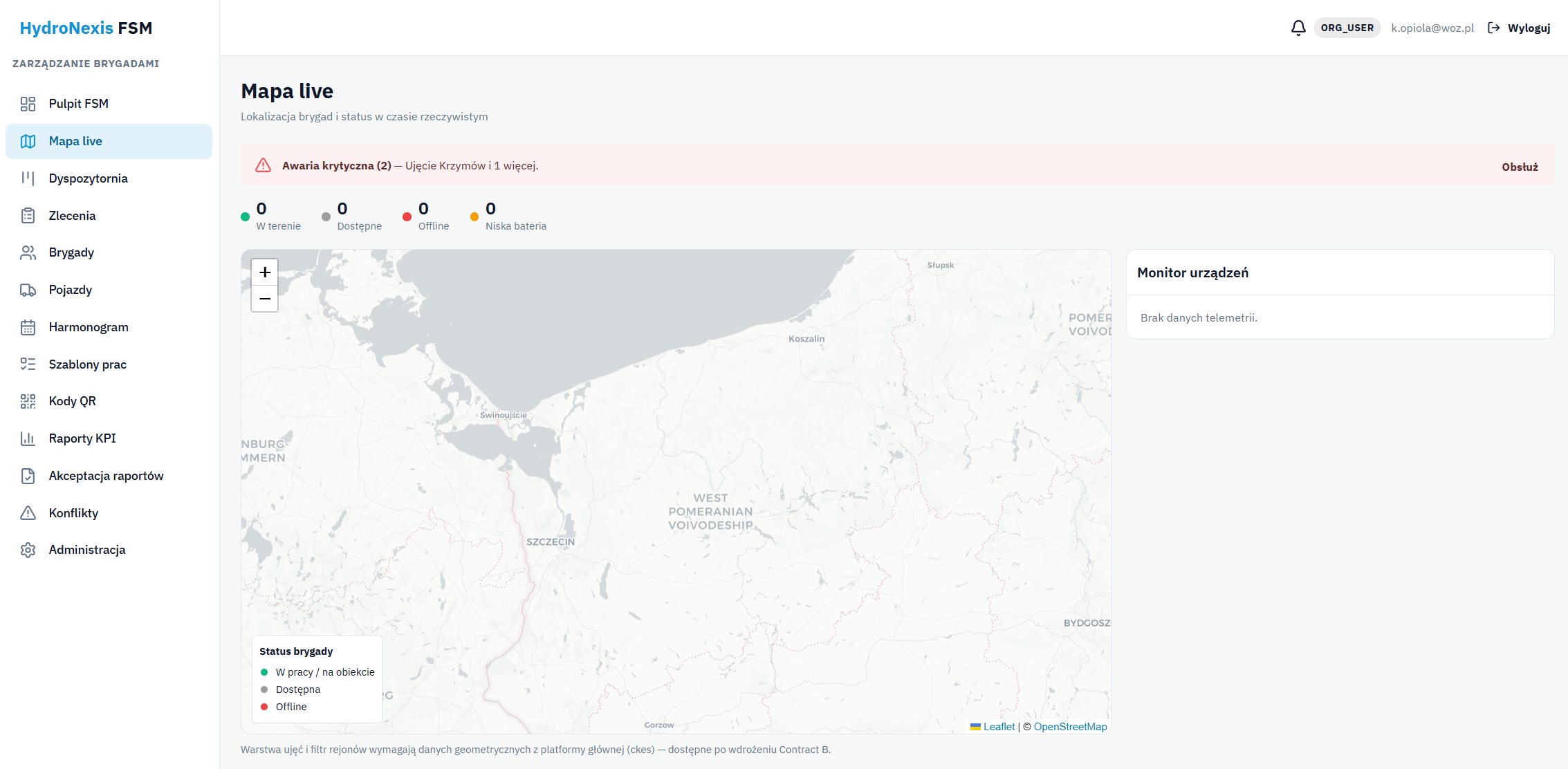Click the Dyspozytornia kanban icon
Screen dimensions: 1568x769
28,178
